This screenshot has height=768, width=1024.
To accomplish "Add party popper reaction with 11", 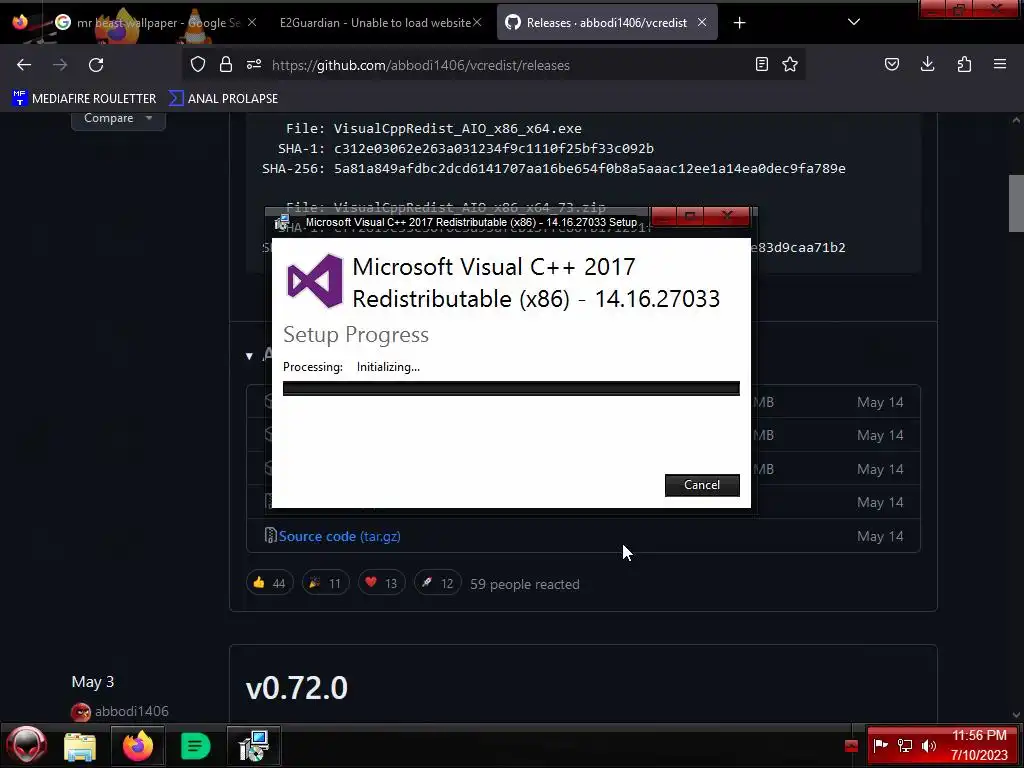I will 325,583.
